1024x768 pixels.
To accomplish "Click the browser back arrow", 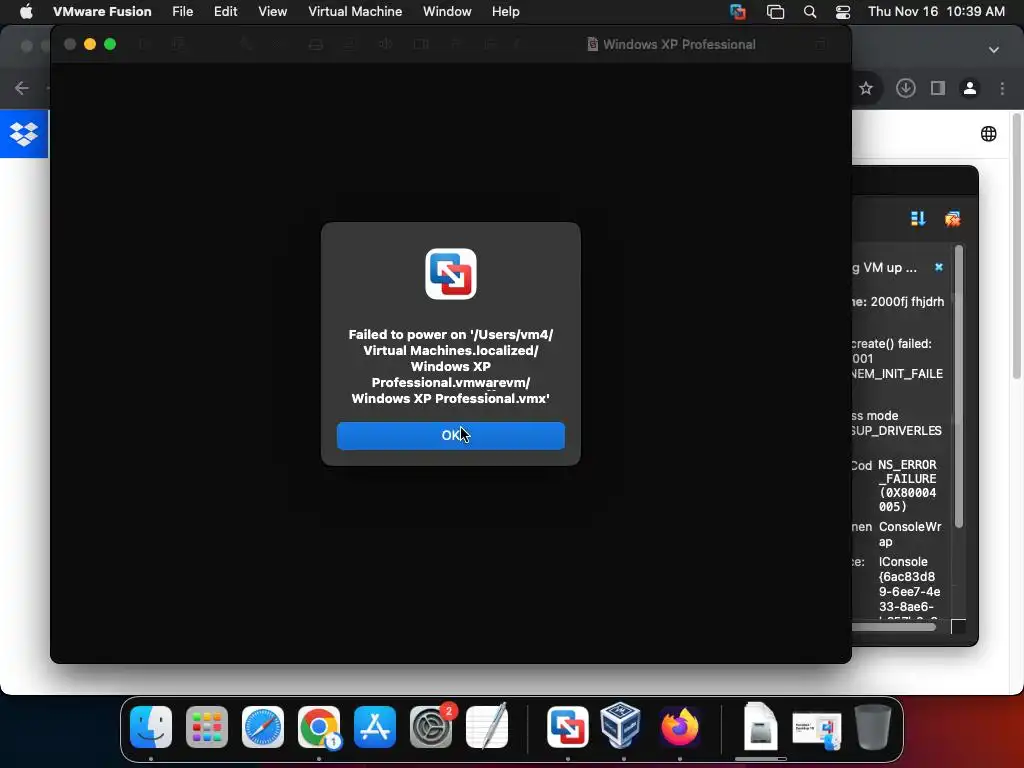I will pyautogui.click(x=22, y=88).
